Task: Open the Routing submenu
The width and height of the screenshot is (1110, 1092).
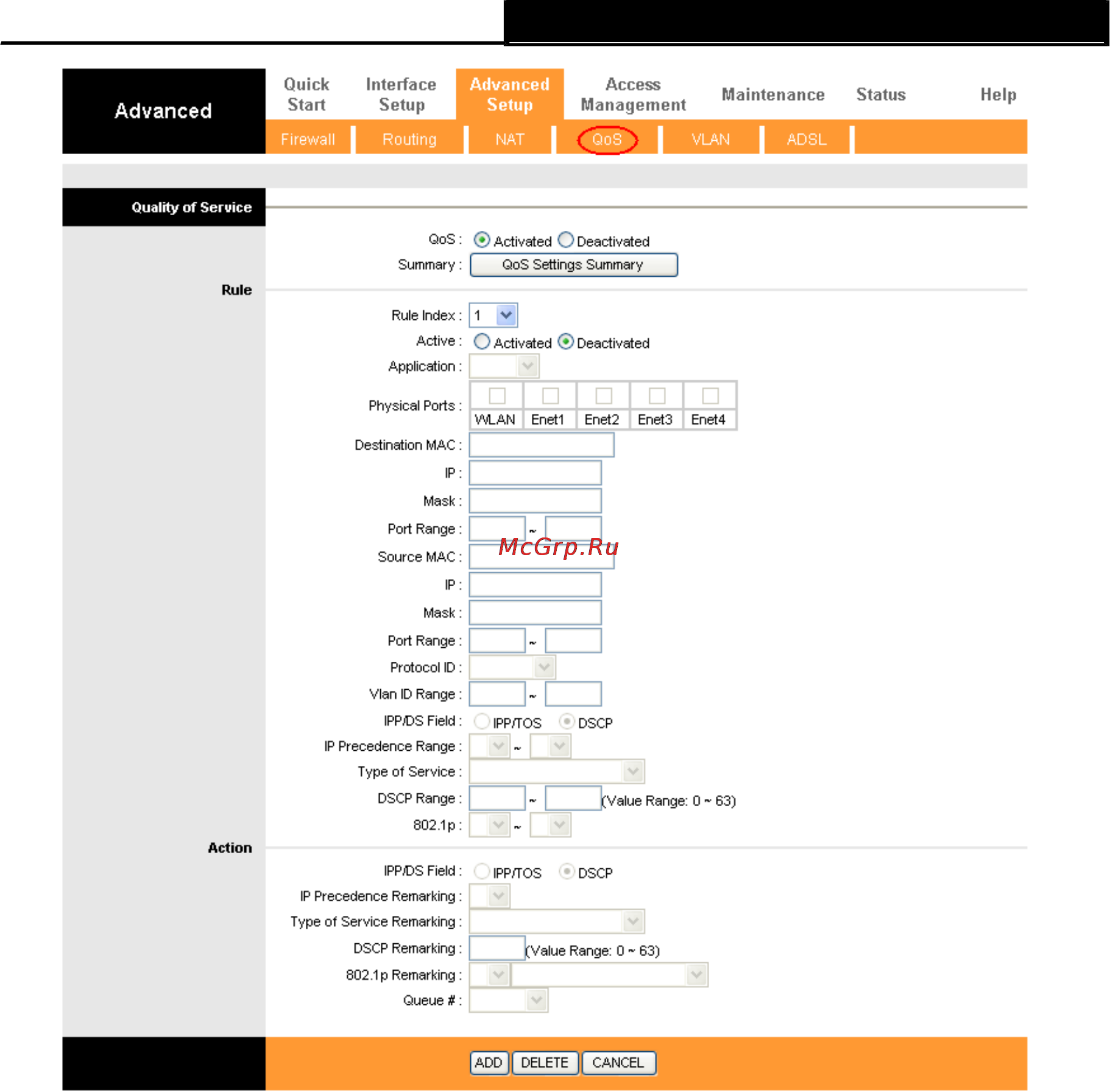Action: point(409,140)
